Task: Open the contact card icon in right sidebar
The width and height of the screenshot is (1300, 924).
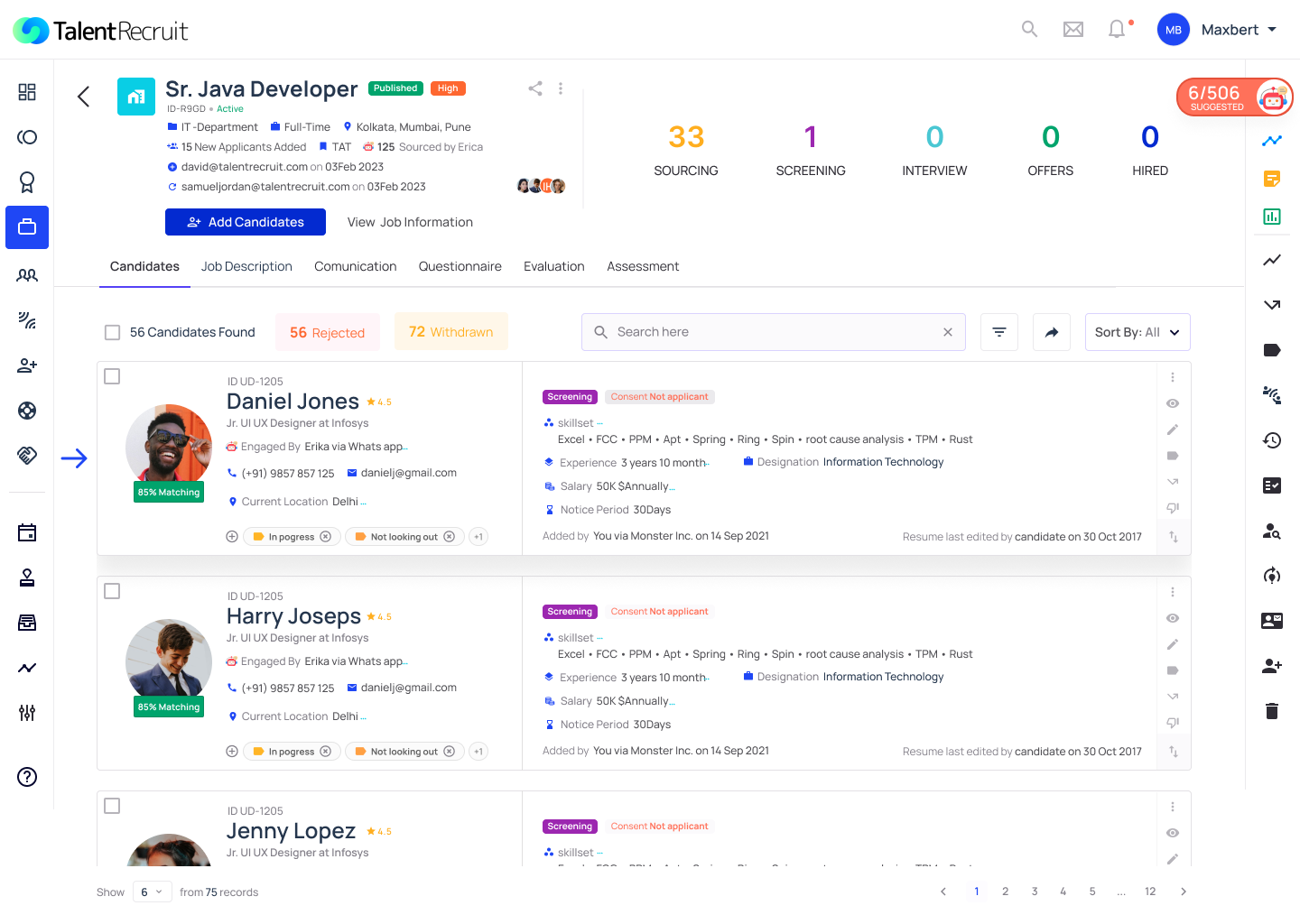Action: click(x=1272, y=621)
